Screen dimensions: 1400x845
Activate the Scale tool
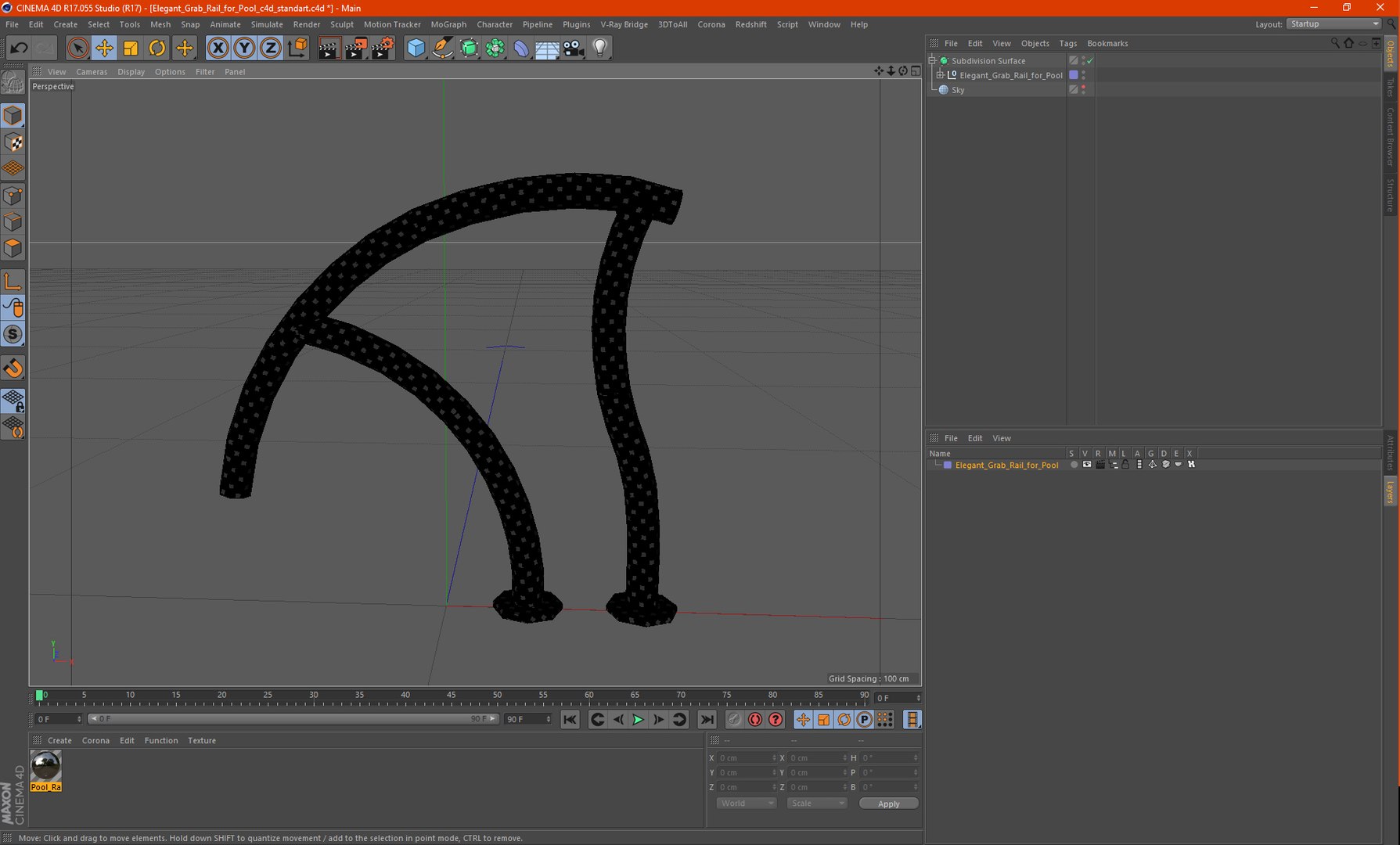tap(131, 49)
